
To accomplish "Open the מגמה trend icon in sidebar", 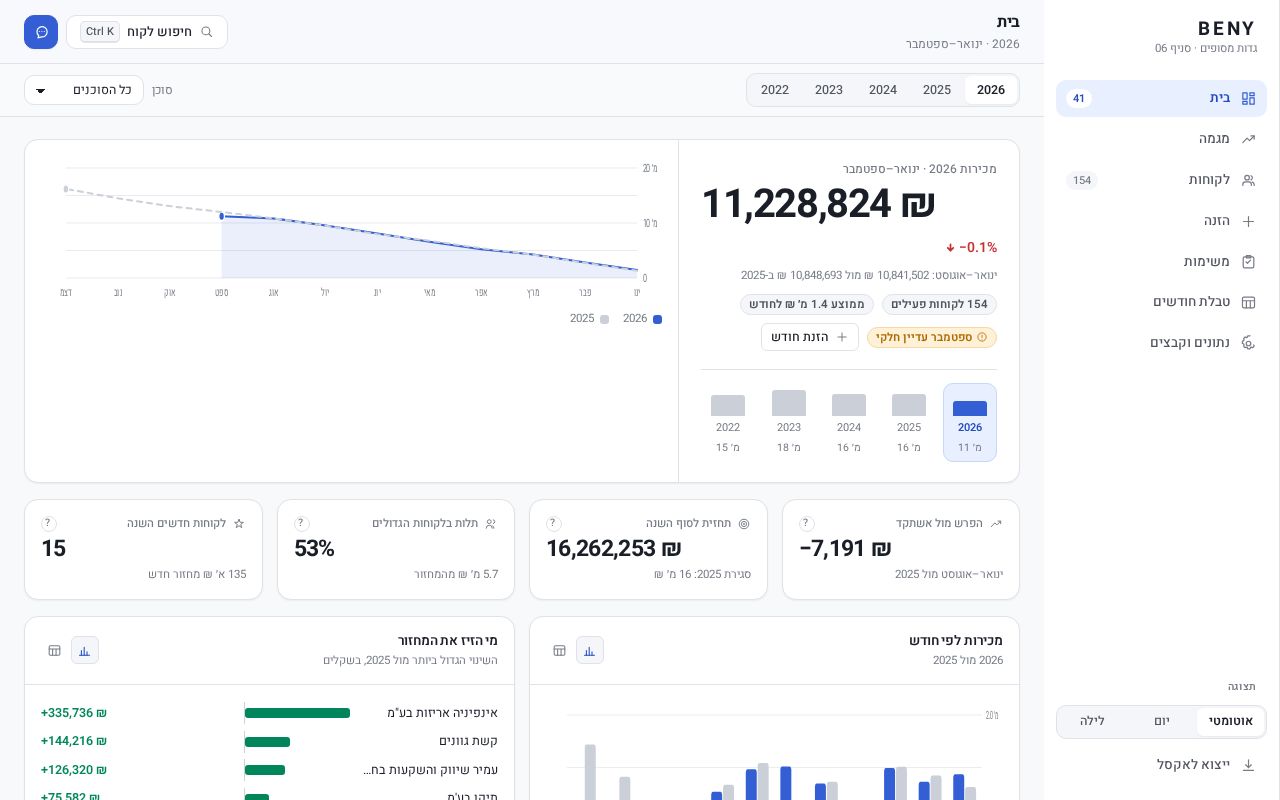I will (1248, 139).
